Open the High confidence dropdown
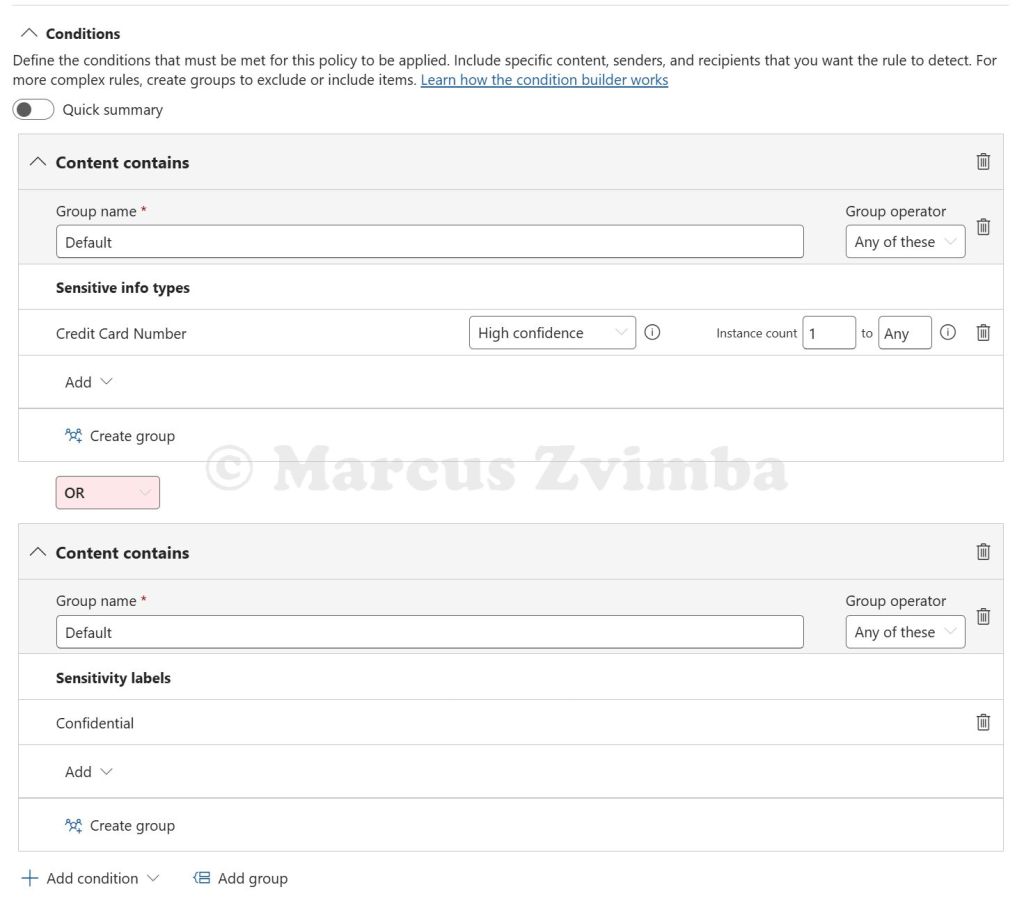The width and height of the screenshot is (1024, 910). tap(551, 333)
